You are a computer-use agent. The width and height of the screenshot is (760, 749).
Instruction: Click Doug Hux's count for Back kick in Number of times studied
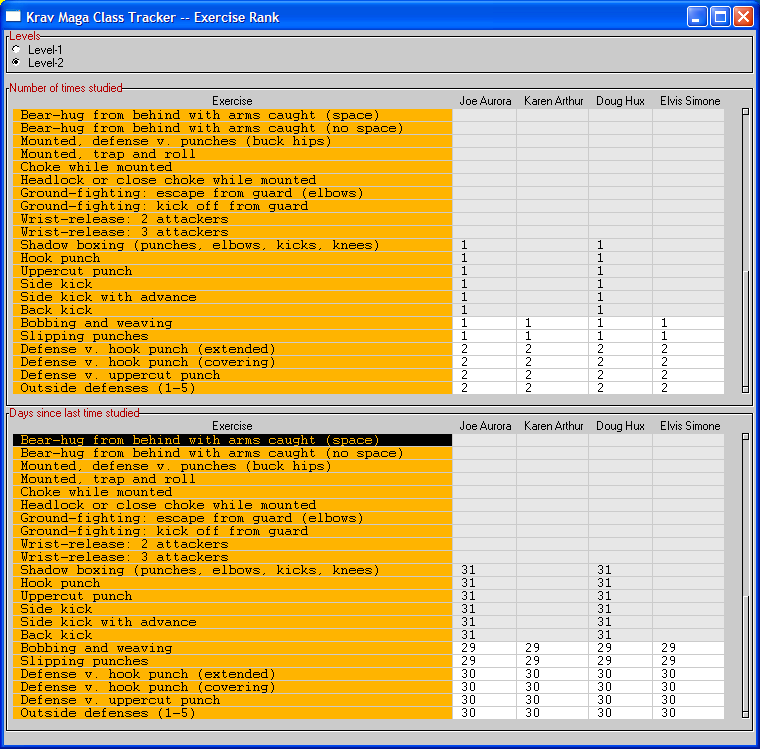(620, 310)
